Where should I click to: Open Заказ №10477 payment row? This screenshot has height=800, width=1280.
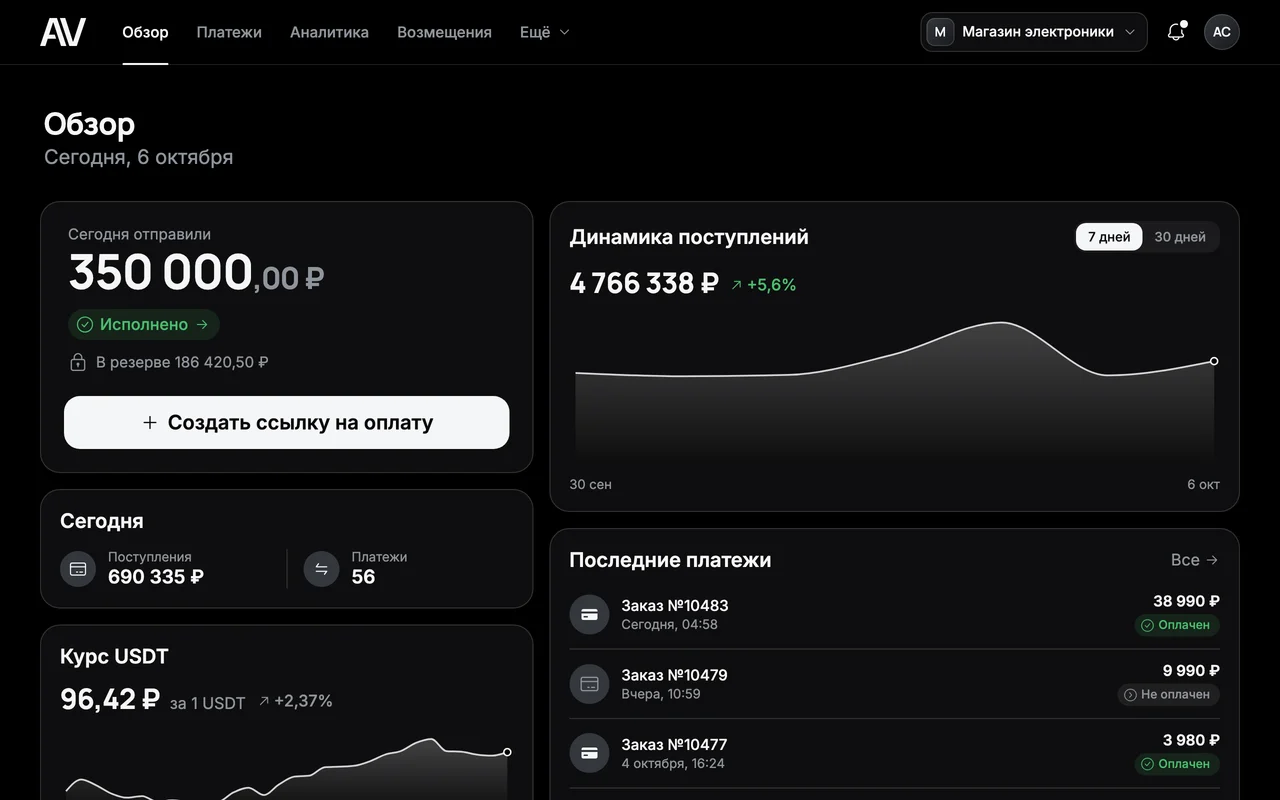[894, 753]
